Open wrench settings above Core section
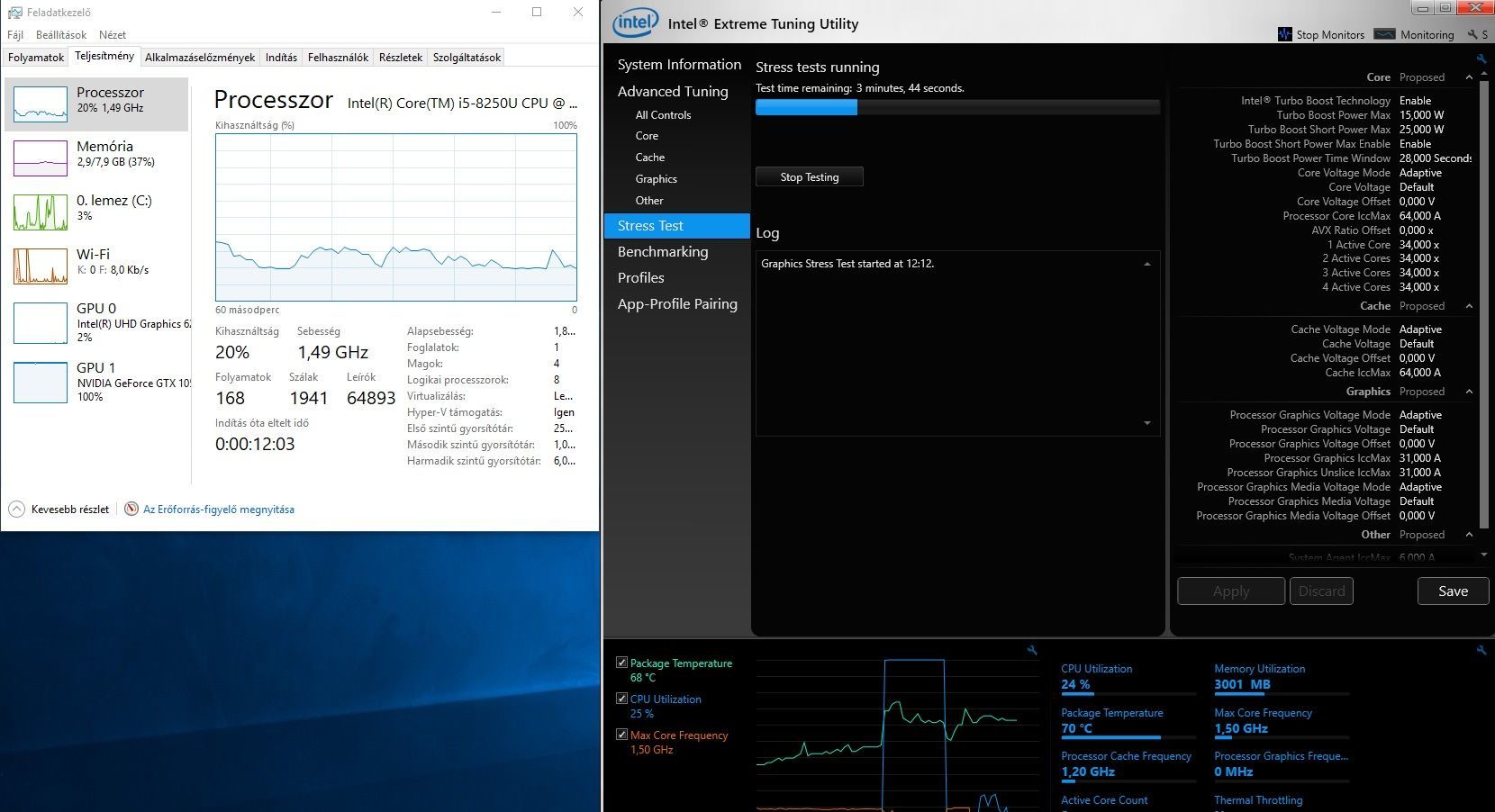Screen dimensions: 1495x812 (1481, 59)
